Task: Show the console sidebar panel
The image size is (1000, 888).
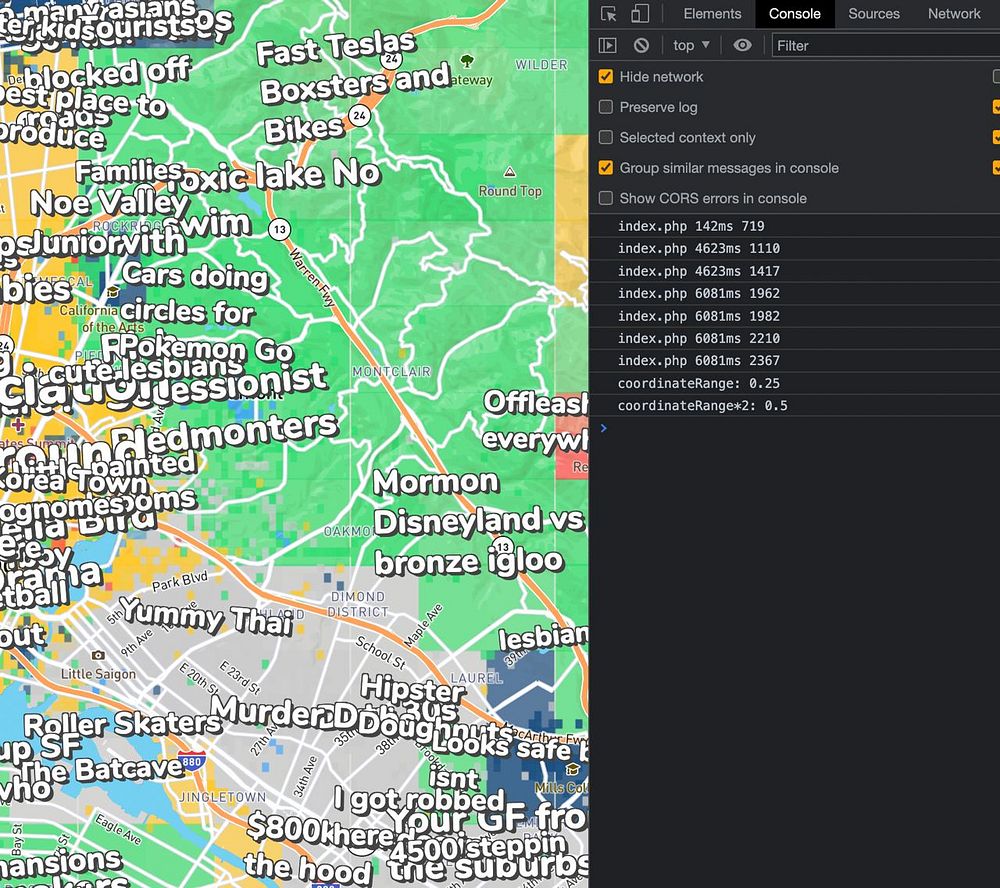Action: coord(607,45)
